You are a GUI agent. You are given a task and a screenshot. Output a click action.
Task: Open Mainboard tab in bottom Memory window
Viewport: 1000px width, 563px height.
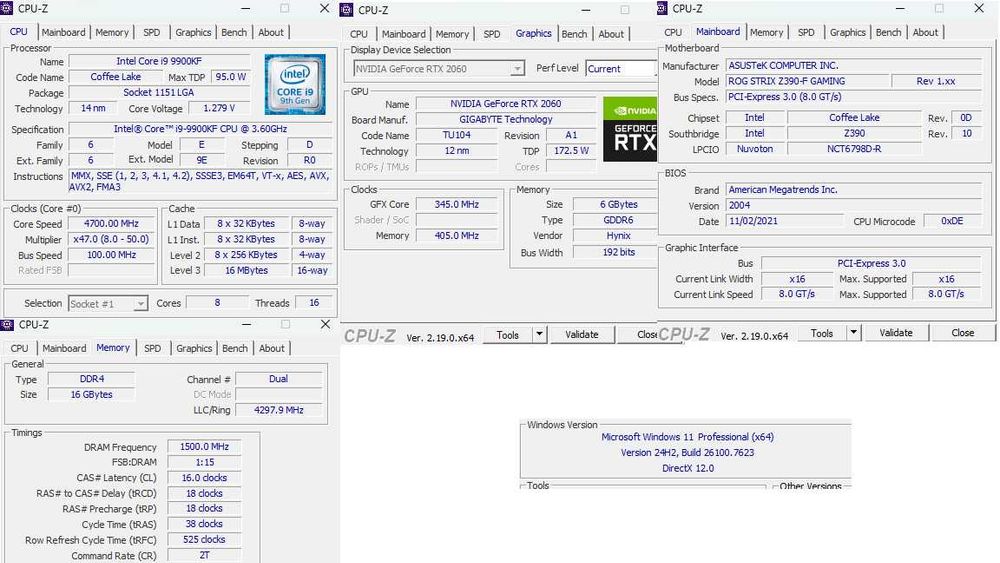64,348
